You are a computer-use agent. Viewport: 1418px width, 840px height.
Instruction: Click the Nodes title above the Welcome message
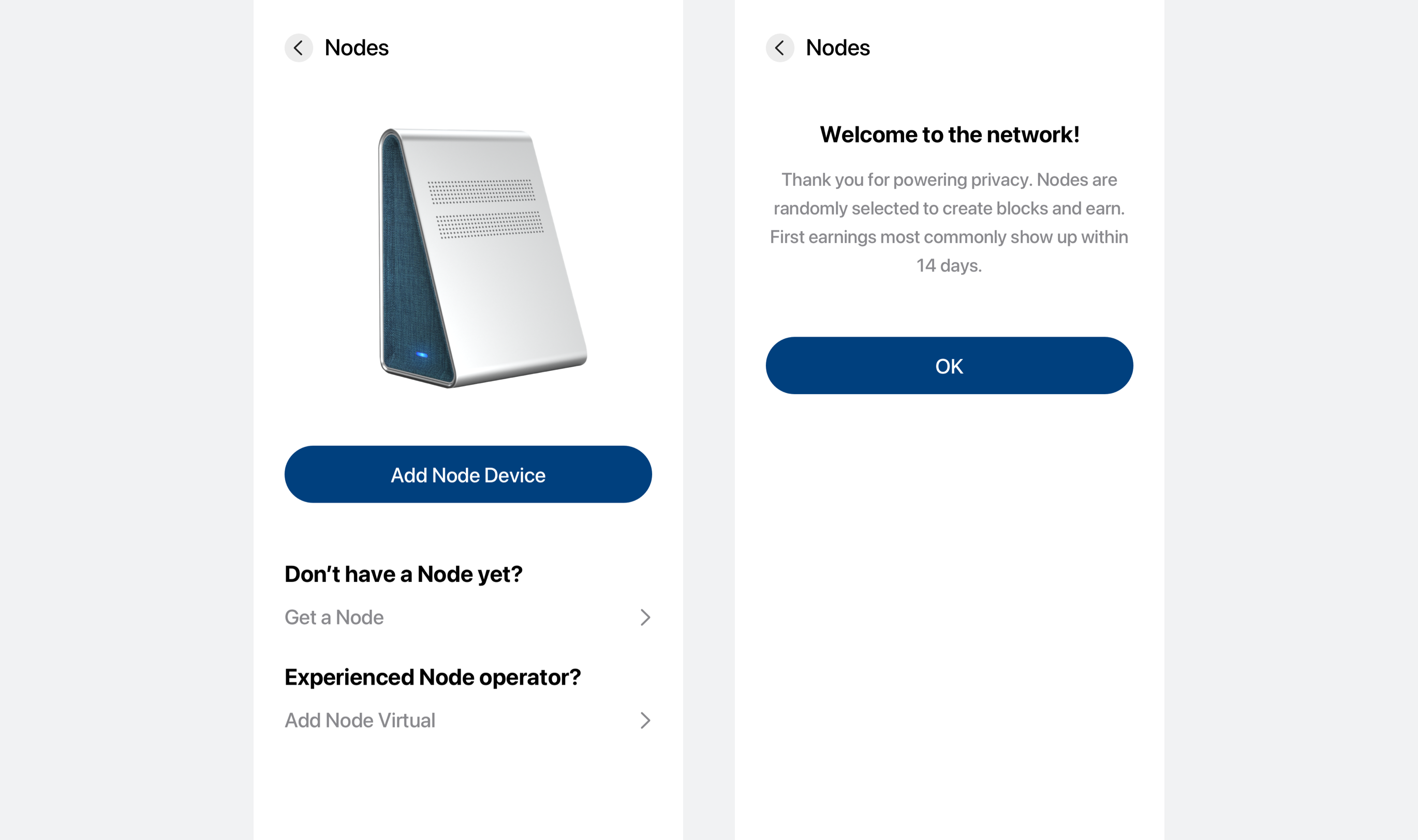pos(837,48)
